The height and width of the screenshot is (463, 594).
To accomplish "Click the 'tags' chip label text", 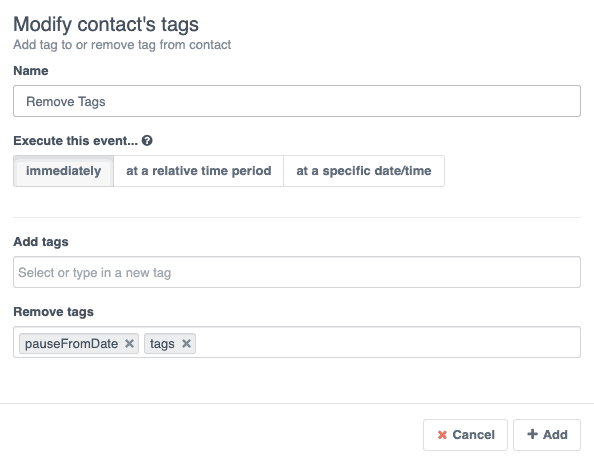I will [x=162, y=344].
